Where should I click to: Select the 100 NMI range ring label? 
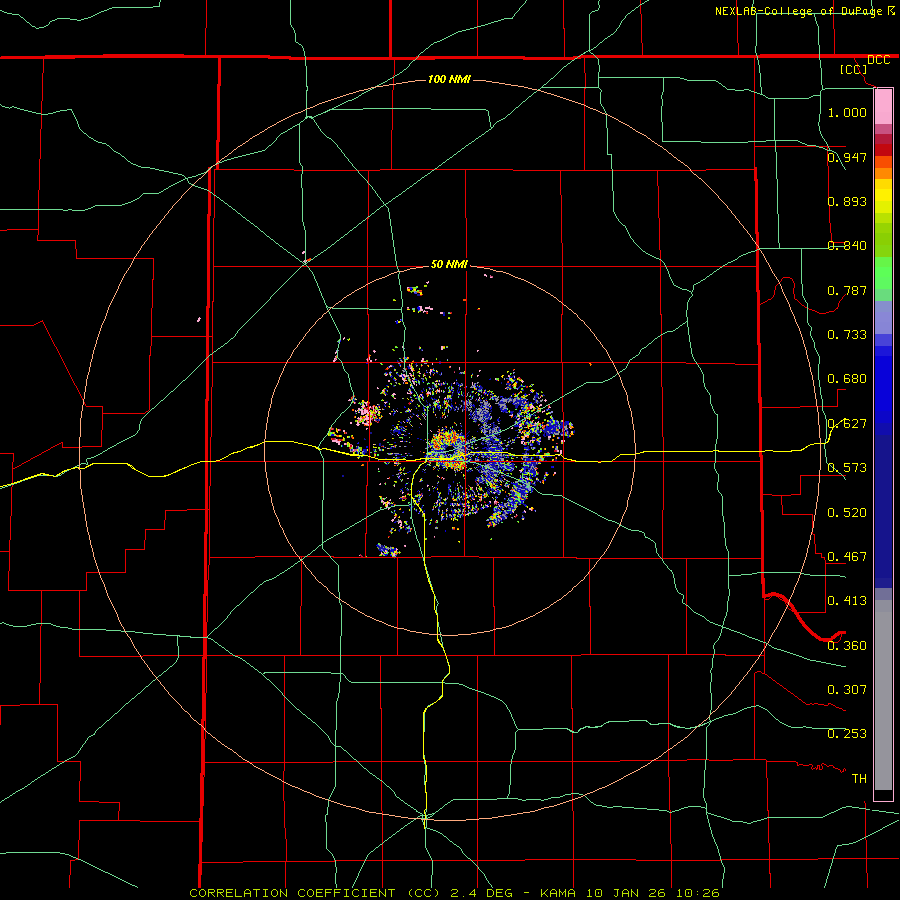[x=449, y=79]
